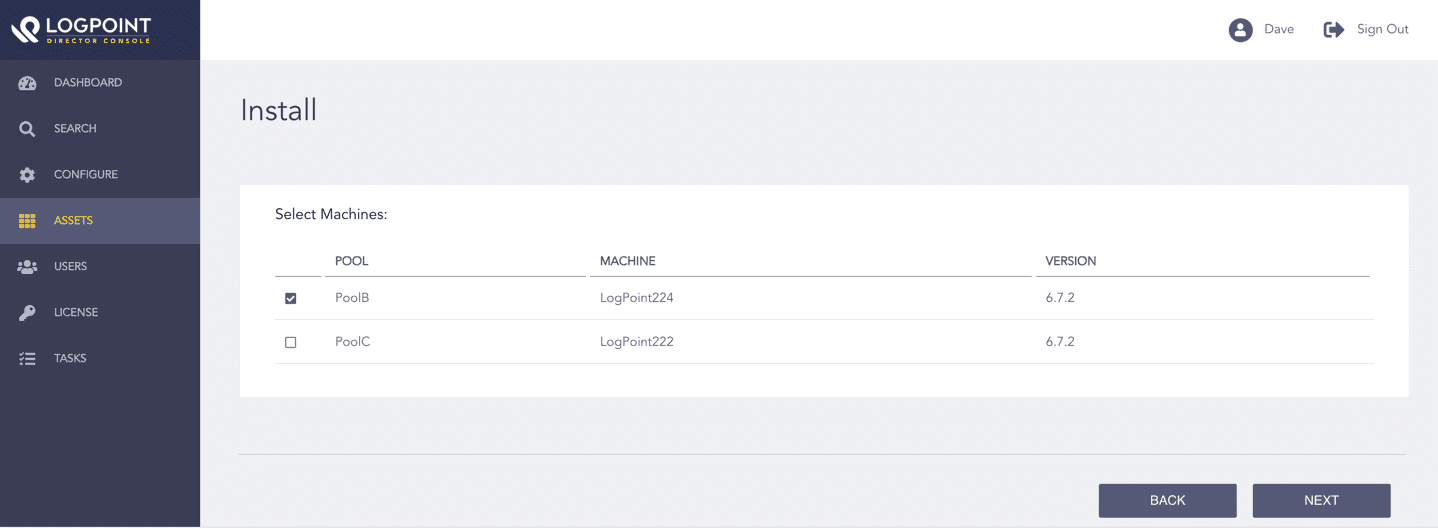Click the MACHINE column header

click(628, 261)
